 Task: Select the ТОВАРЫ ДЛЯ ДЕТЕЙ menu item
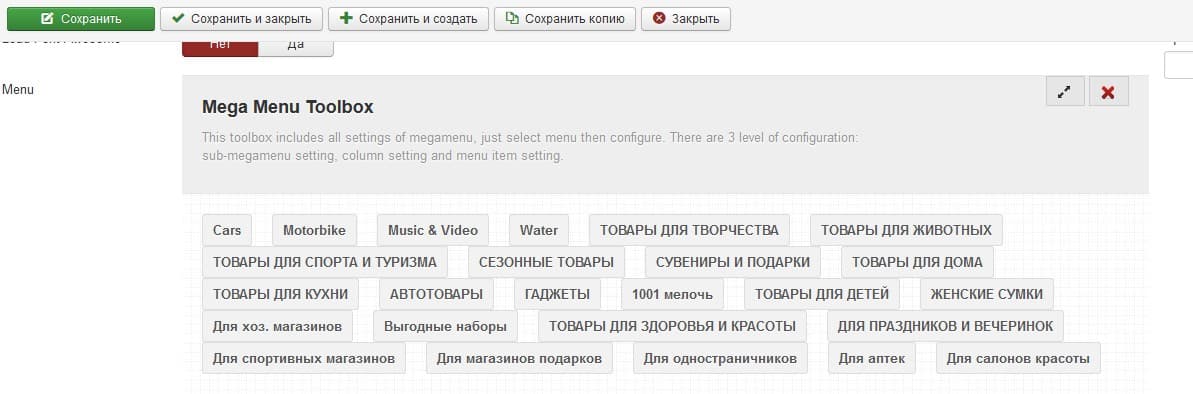(x=822, y=294)
